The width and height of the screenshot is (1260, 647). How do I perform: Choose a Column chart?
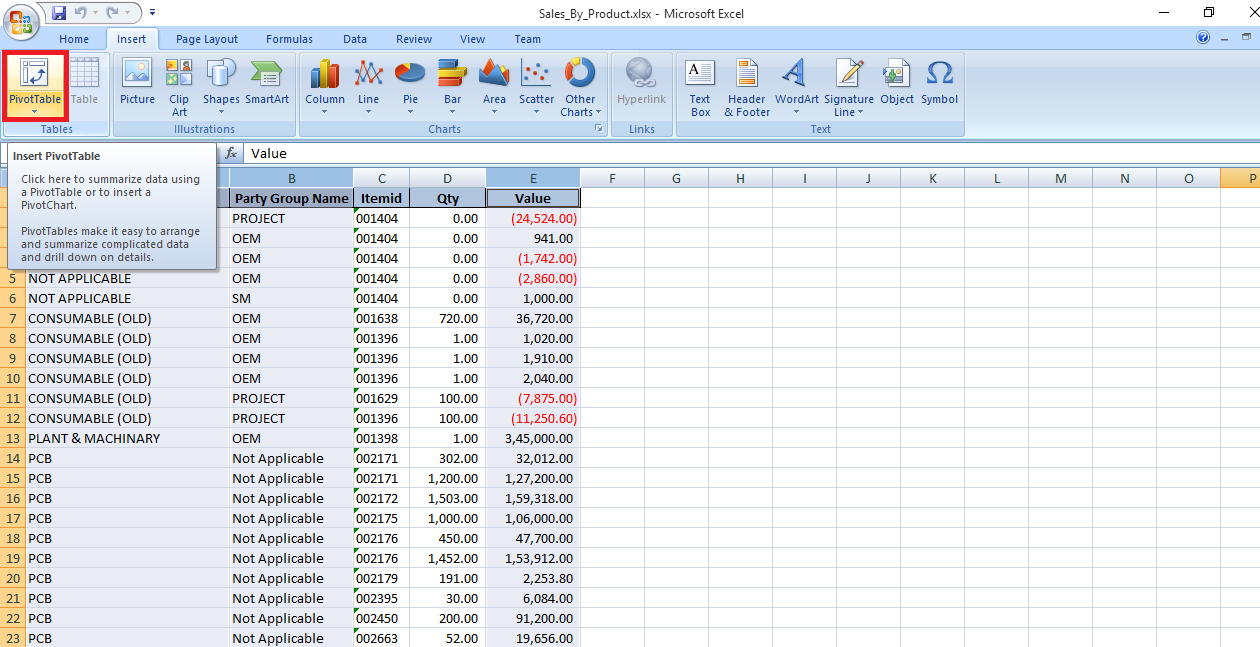[325, 86]
